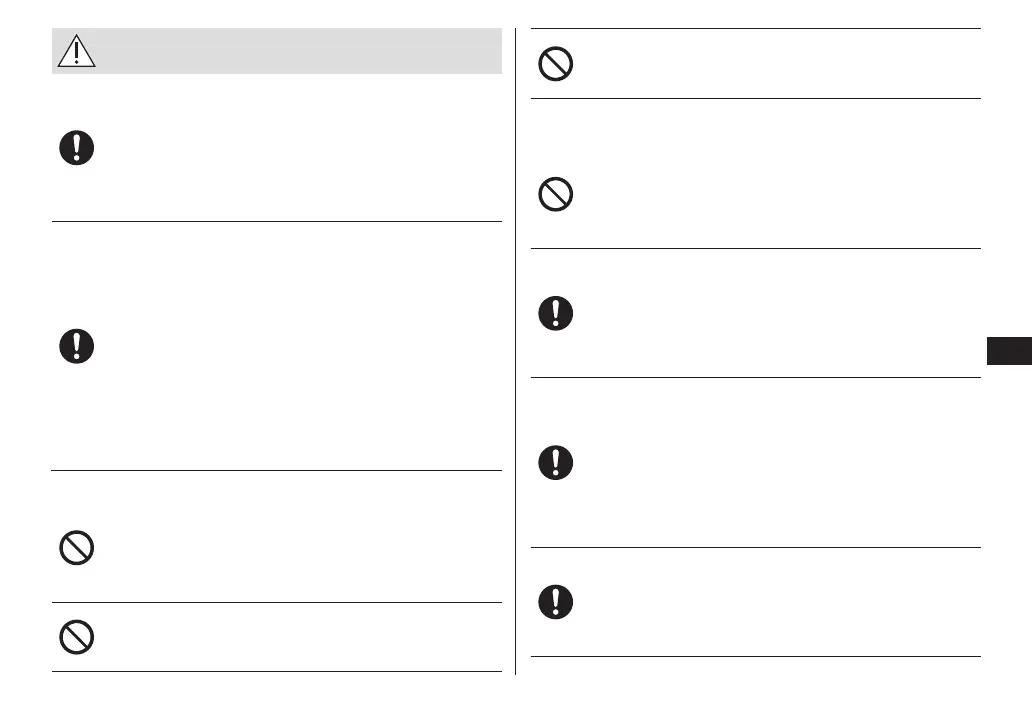The height and width of the screenshot is (726, 1032).
Task: Click the bottommost horizontal line in the right column
Action: click(x=755, y=656)
